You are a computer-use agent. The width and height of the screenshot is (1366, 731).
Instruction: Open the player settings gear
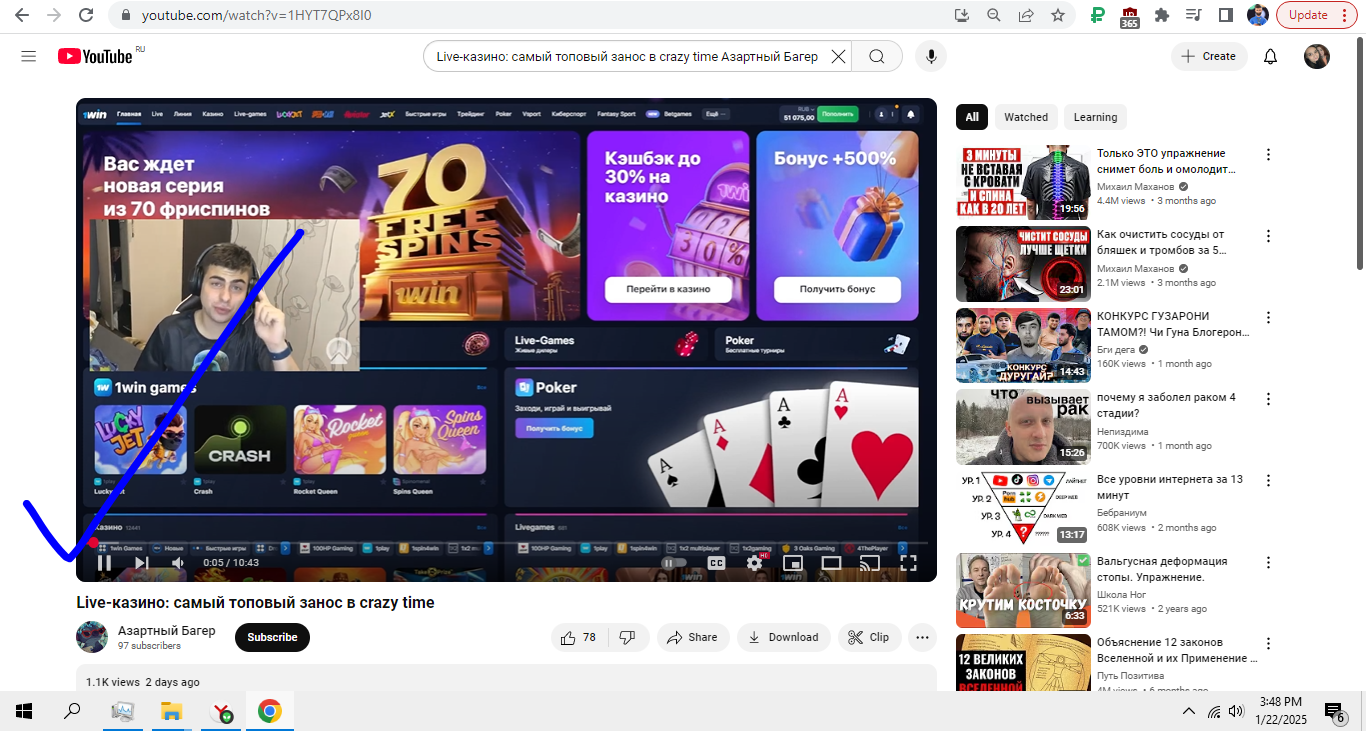754,563
